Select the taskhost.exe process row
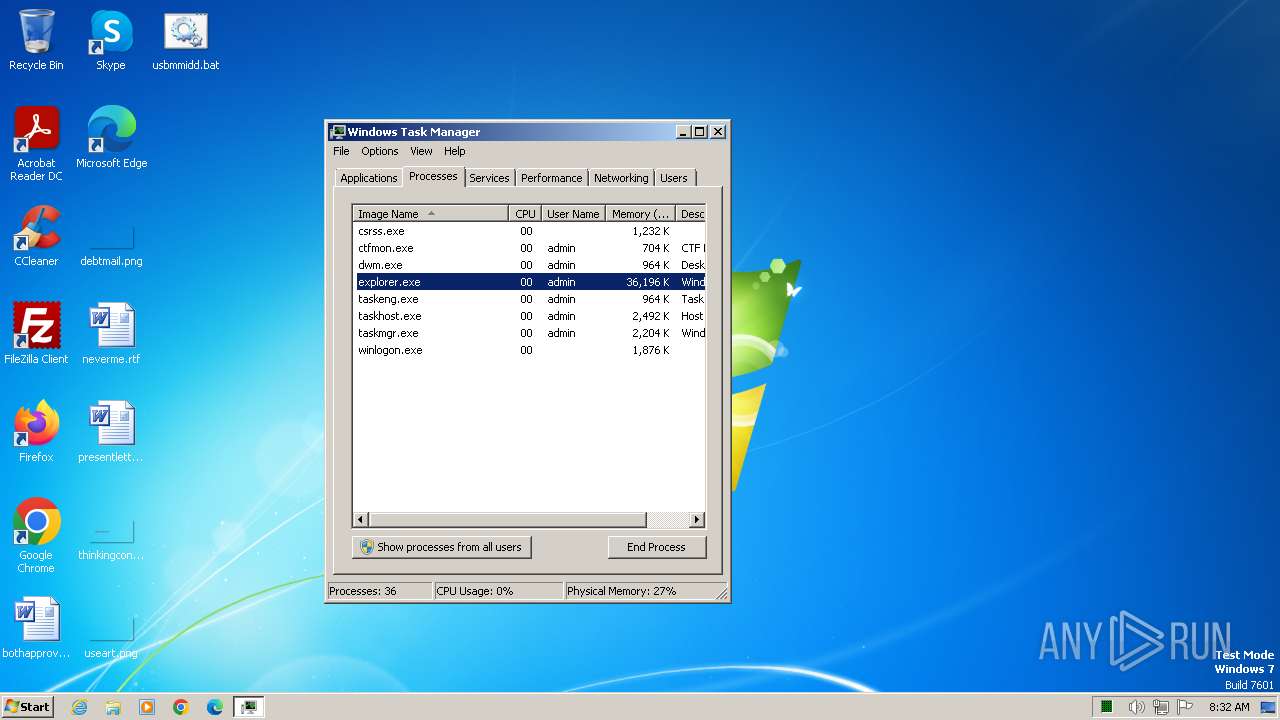 coord(530,316)
